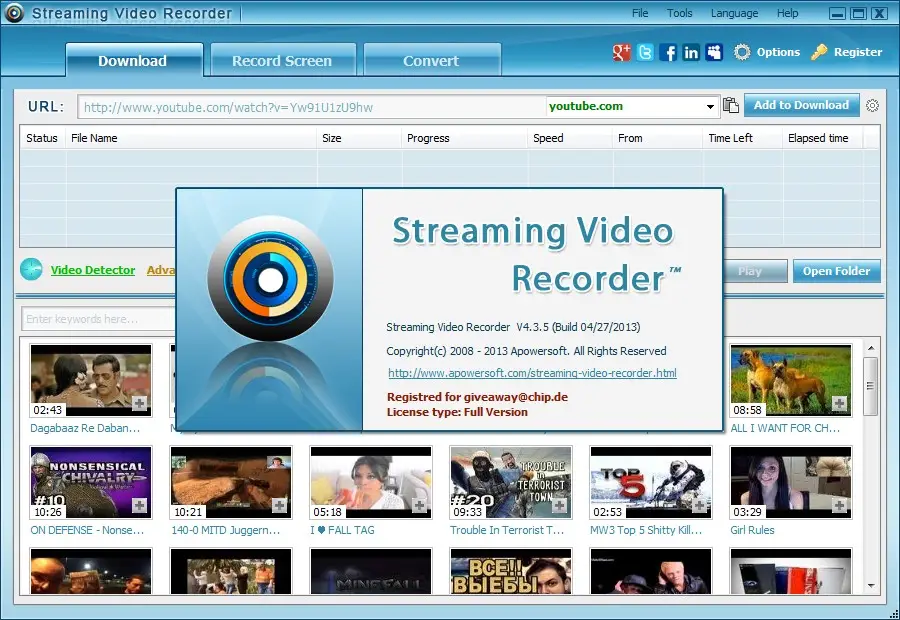Open the Dagabaaz Re Daban video thumbnail

[x=91, y=380]
